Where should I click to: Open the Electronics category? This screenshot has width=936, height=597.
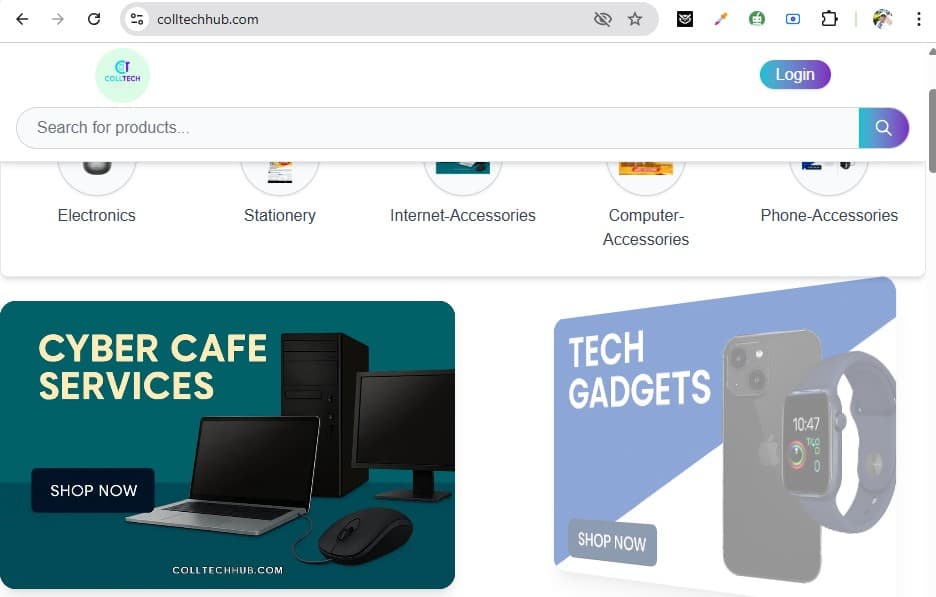[97, 215]
